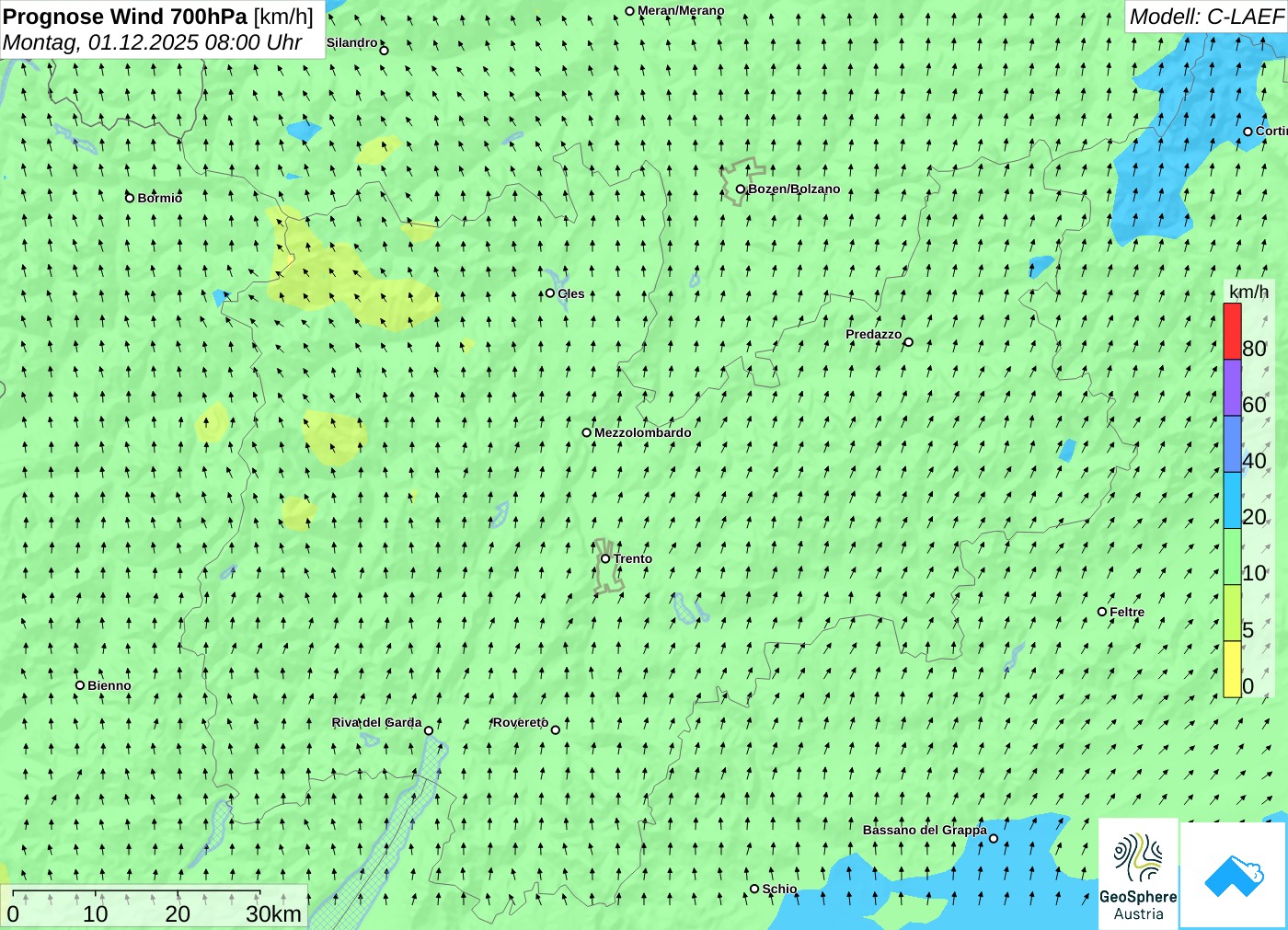Click the Predazzo city marker
This screenshot has width=1288, height=930.
(908, 342)
